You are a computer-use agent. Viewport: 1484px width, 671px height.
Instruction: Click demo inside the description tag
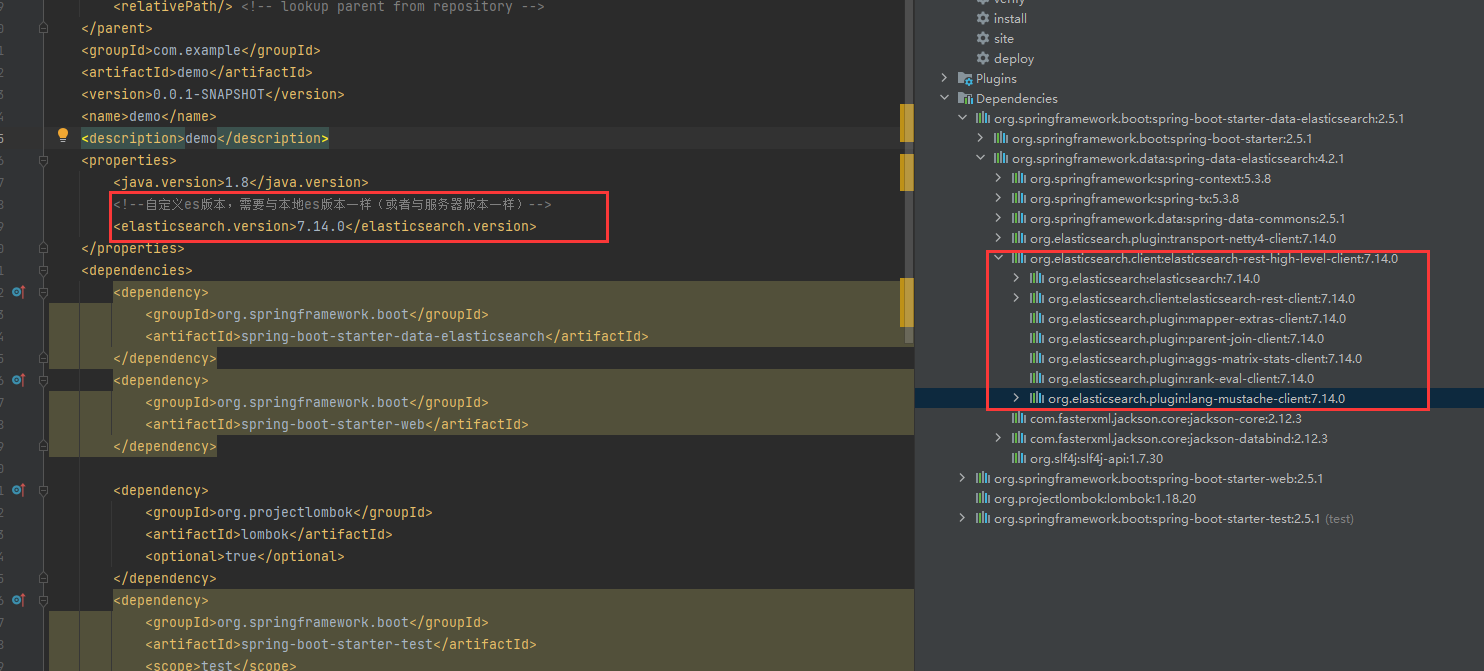(x=201, y=138)
